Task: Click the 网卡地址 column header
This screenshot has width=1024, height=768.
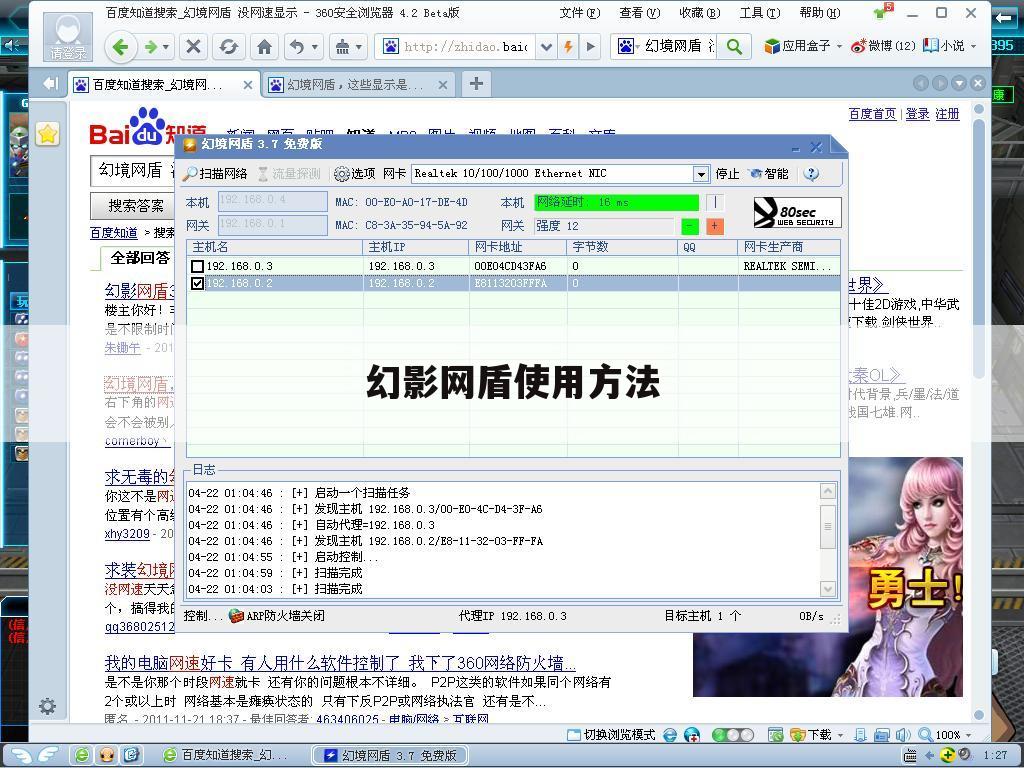Action: (x=517, y=247)
